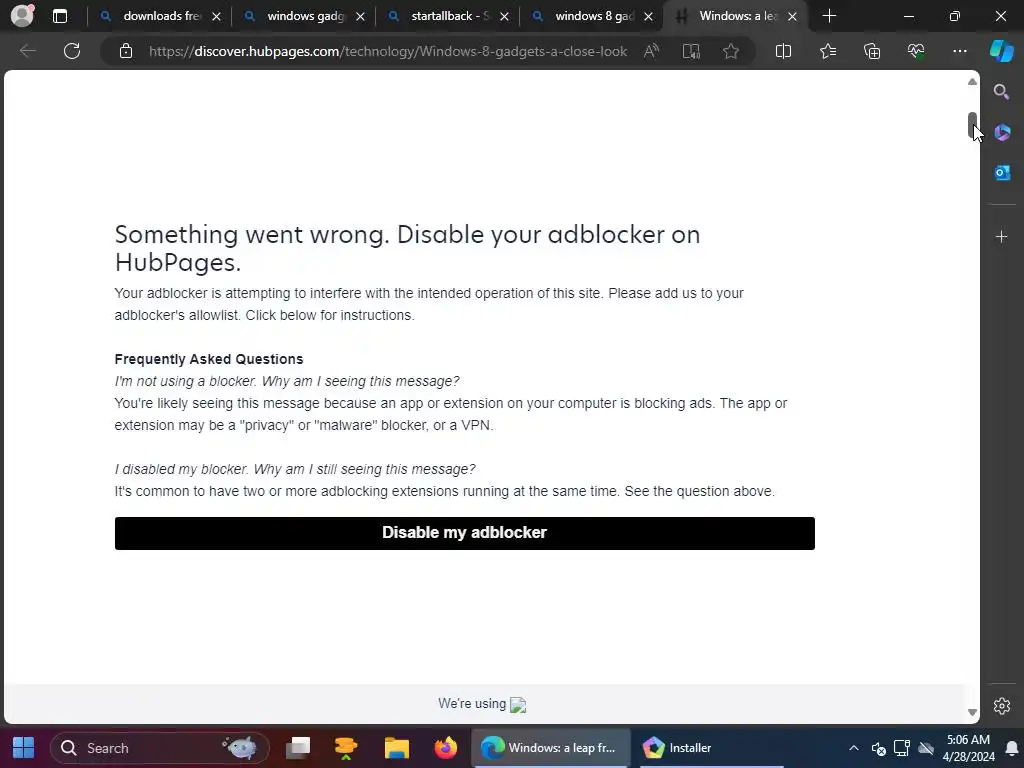Viewport: 1024px width, 768px height.
Task: Customize sidebar with plus button
Action: 1002,236
